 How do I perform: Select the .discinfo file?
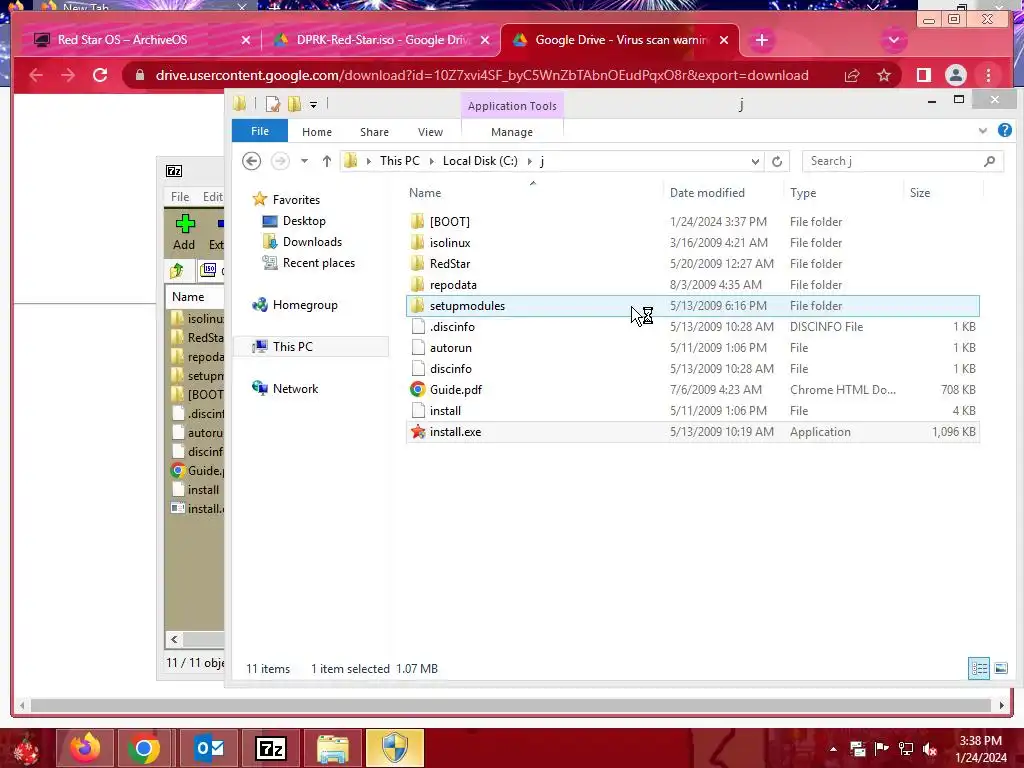pyautogui.click(x=692, y=327)
